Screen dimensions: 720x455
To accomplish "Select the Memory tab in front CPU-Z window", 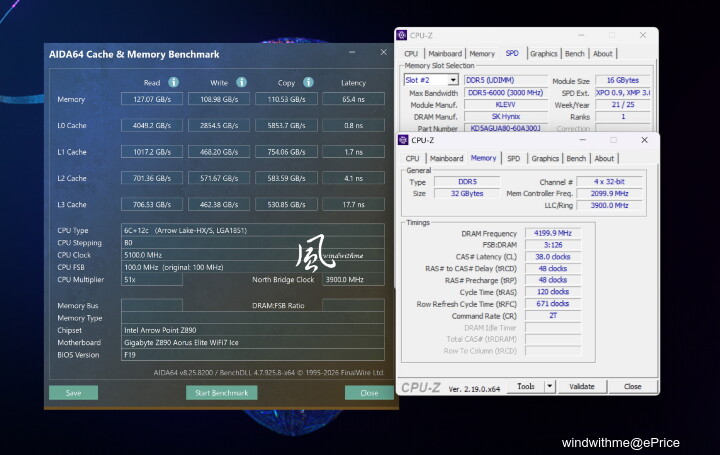I will (x=483, y=158).
